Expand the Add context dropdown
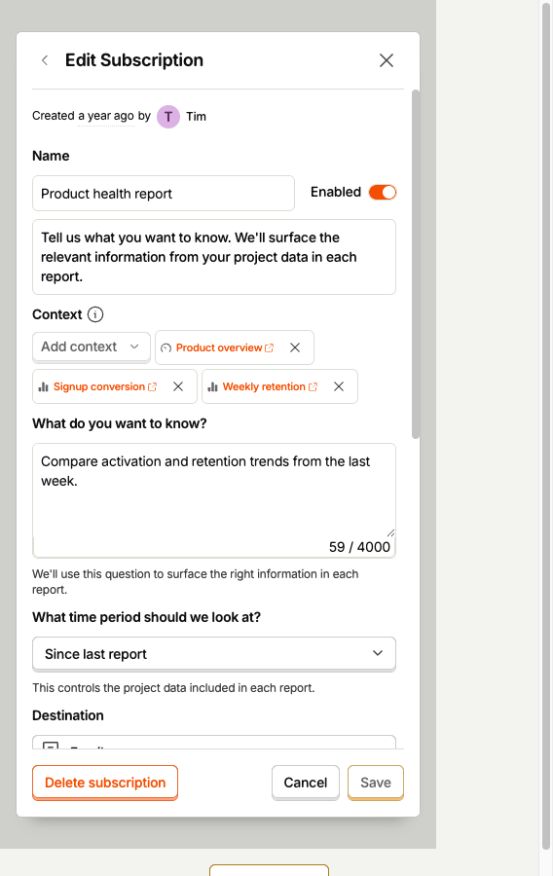This screenshot has height=876, width=553. (x=91, y=347)
